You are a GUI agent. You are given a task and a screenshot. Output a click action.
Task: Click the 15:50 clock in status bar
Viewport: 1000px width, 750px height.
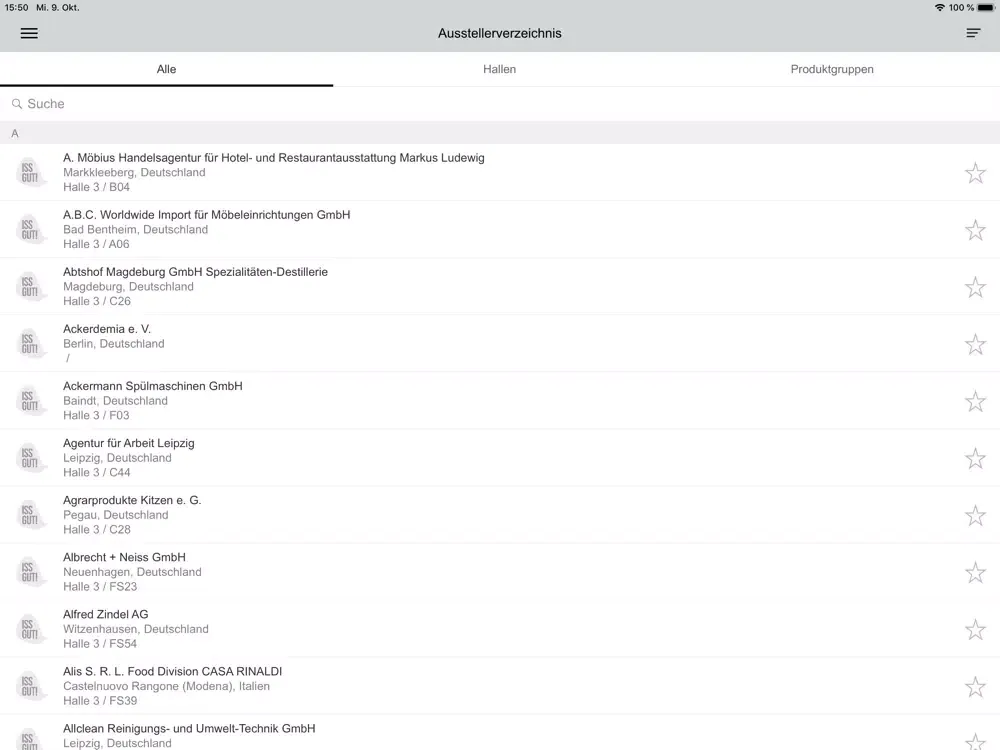(x=16, y=8)
